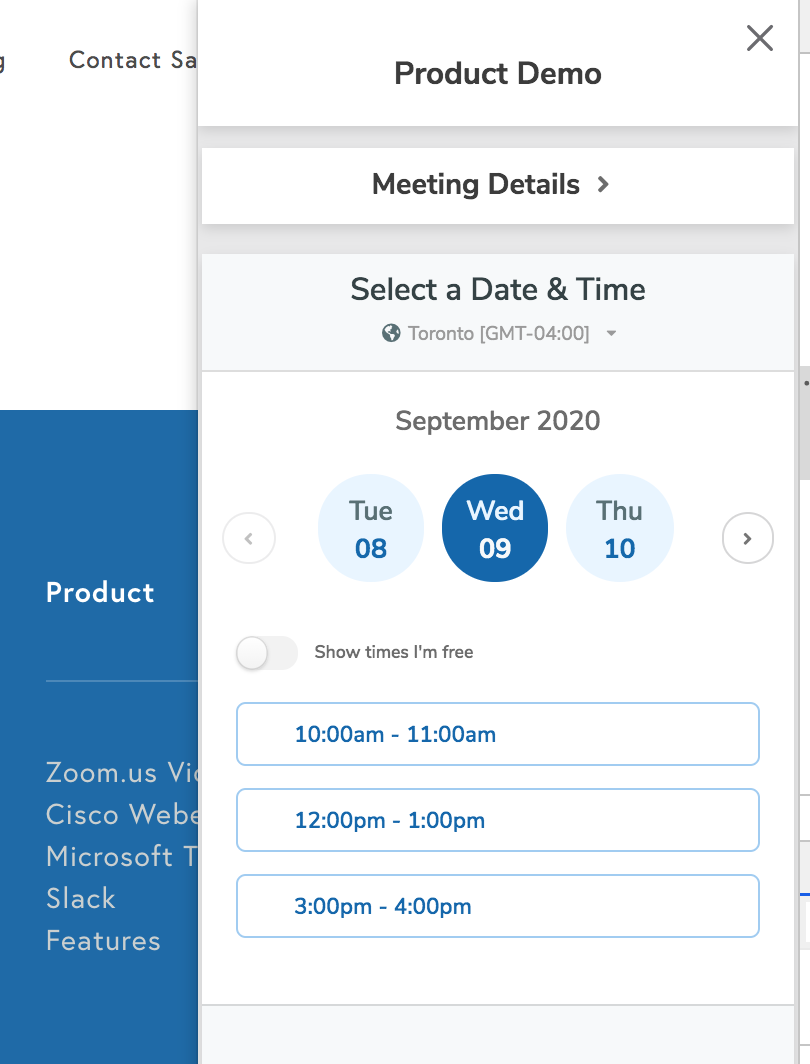Toggle Show times I'm free

pyautogui.click(x=267, y=653)
